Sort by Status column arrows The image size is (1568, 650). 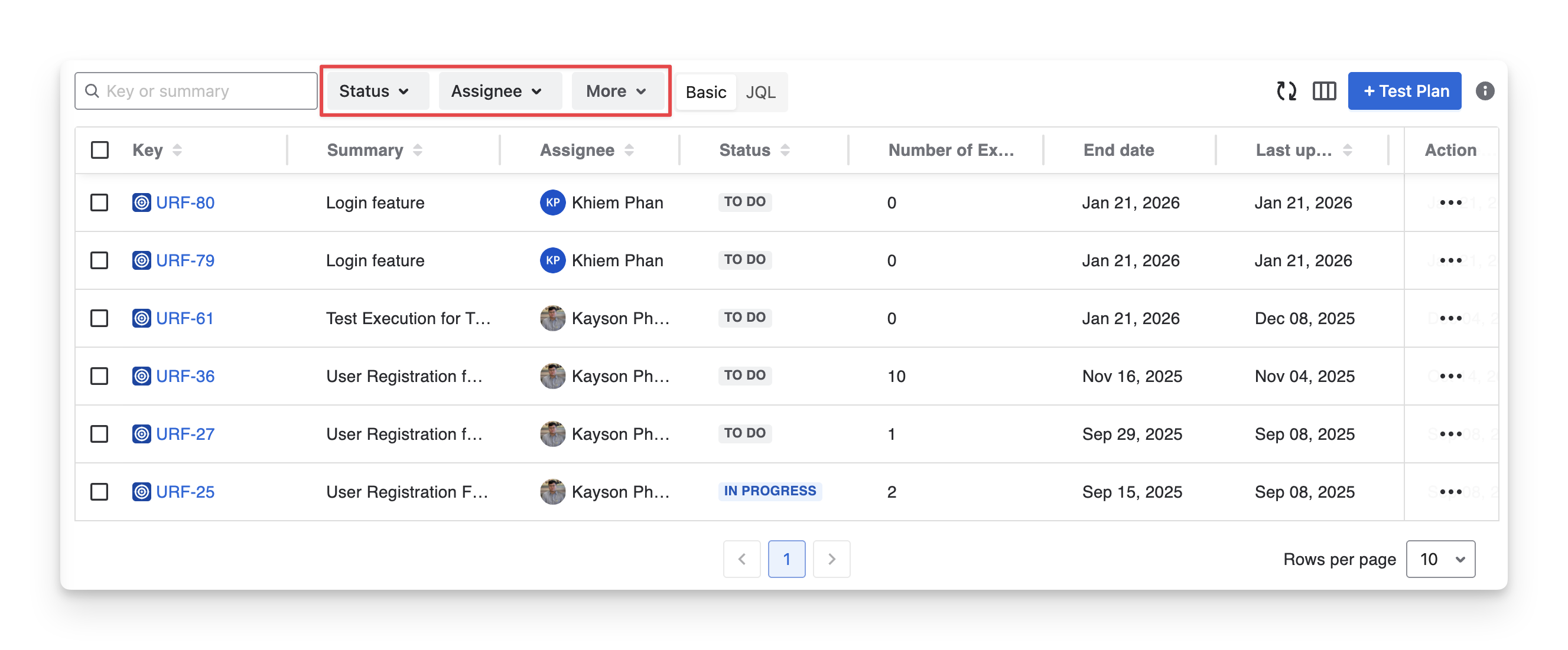pyautogui.click(x=785, y=150)
